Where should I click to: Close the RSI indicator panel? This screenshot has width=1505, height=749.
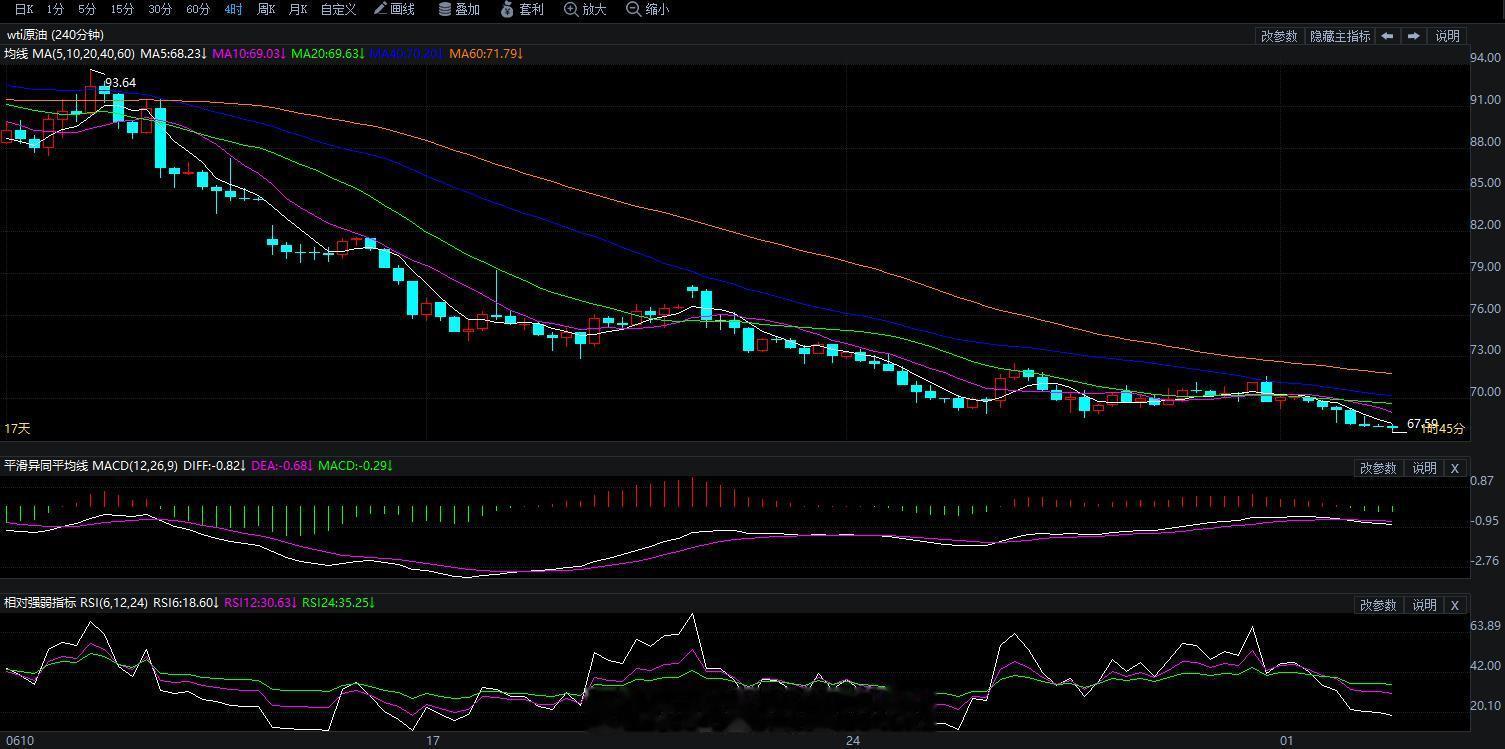pyautogui.click(x=1455, y=605)
